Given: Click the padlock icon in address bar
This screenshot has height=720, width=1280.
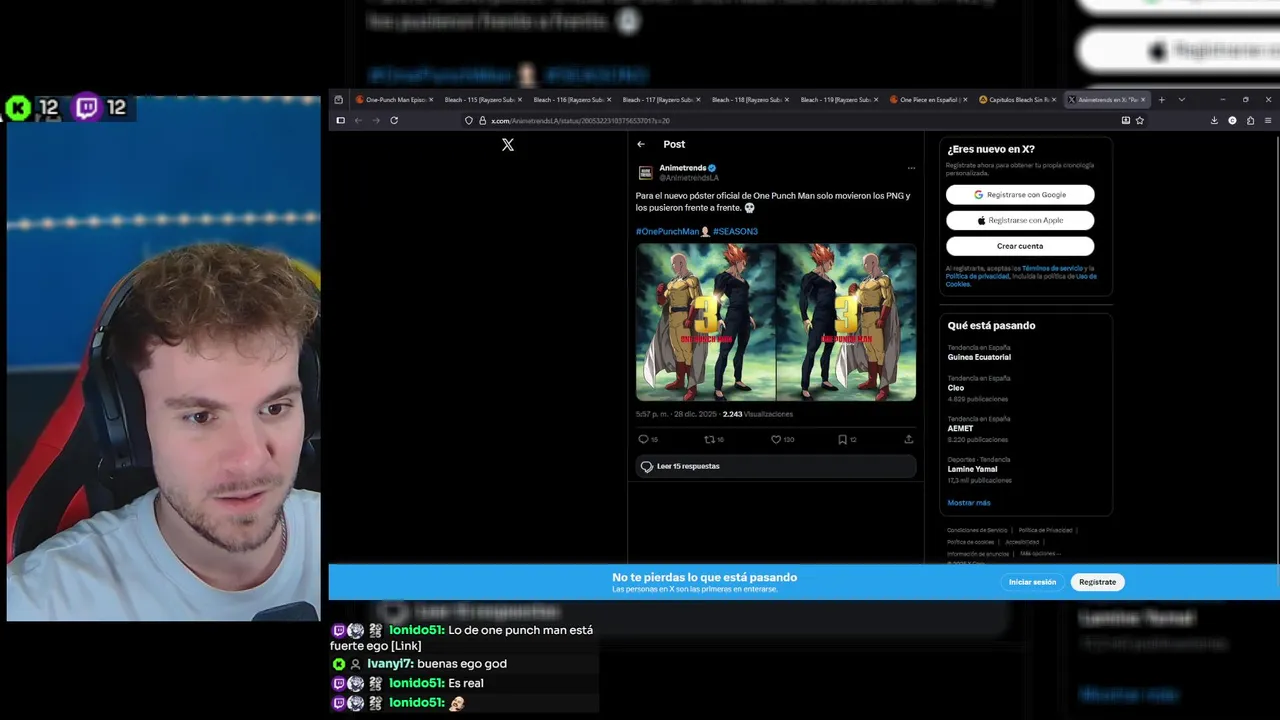Looking at the screenshot, I should (481, 120).
